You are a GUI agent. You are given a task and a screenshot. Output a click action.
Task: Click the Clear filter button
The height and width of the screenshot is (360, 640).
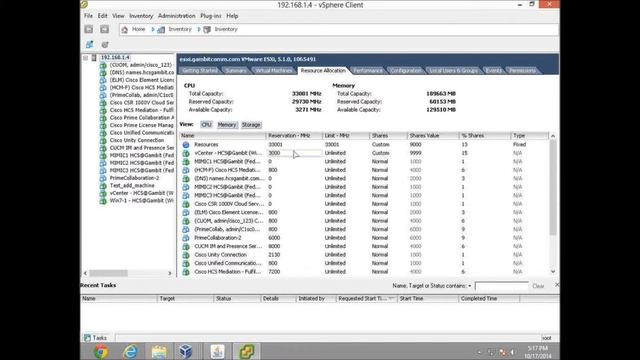538,286
